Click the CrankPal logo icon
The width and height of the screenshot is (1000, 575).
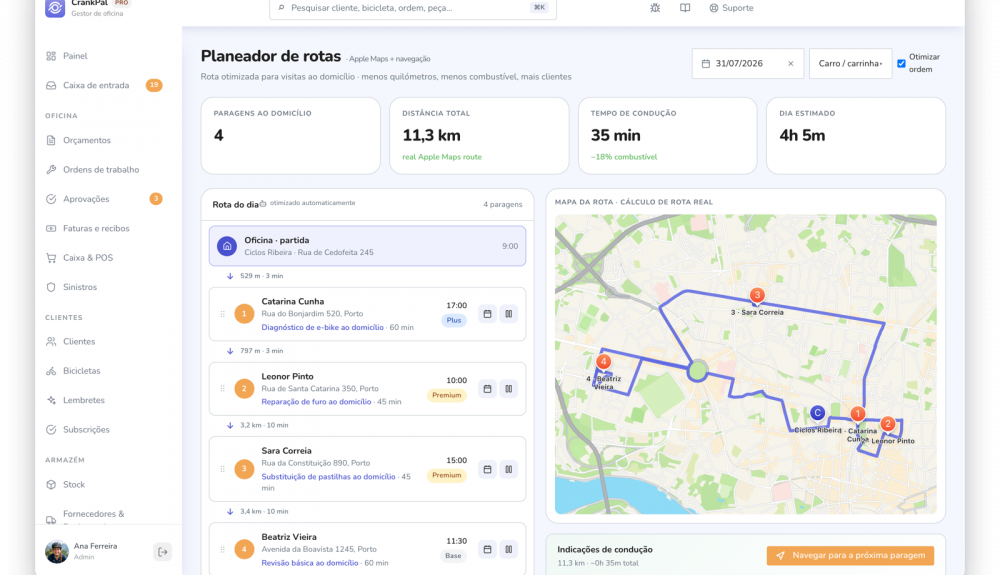point(55,8)
